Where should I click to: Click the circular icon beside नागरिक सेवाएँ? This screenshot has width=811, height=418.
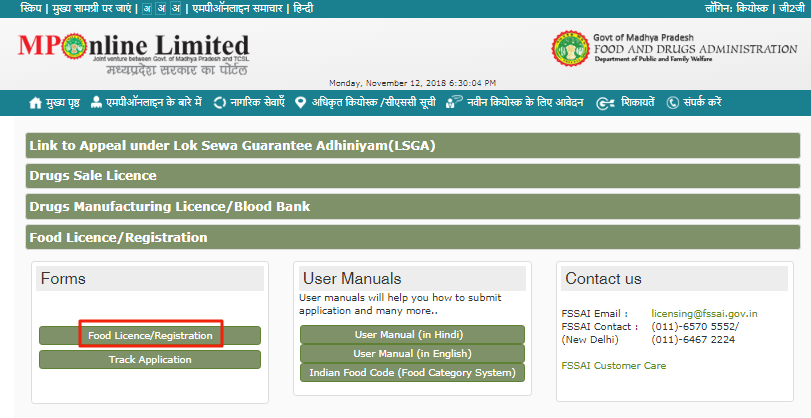220,103
